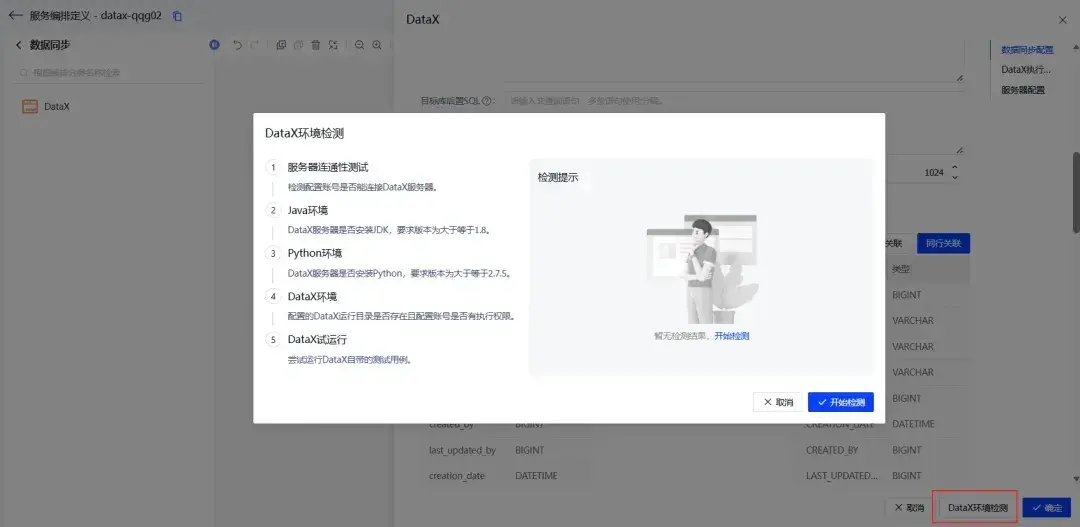Click the 类型 column header
1080x527 pixels.
pos(902,269)
